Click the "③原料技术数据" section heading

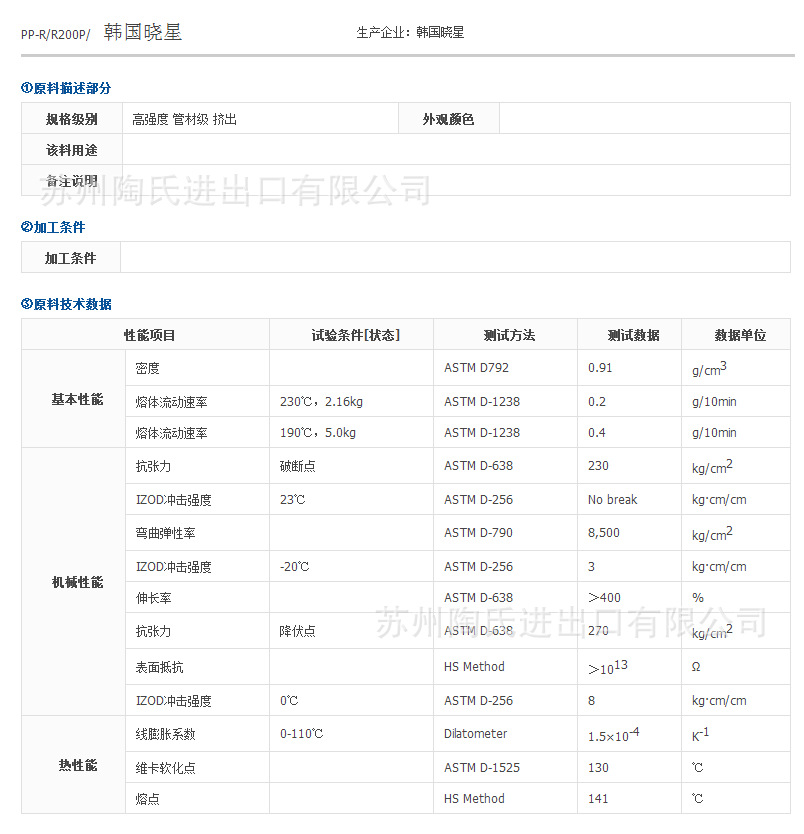click(66, 304)
